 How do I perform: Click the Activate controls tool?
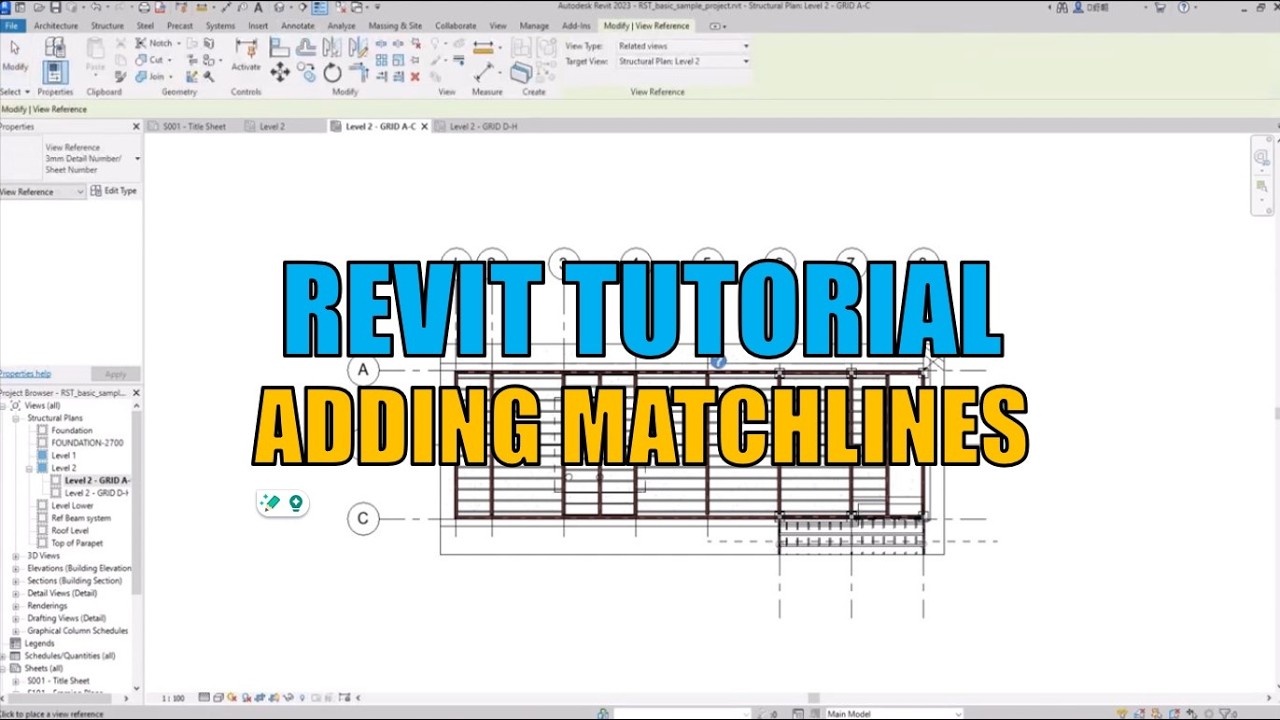tap(246, 55)
